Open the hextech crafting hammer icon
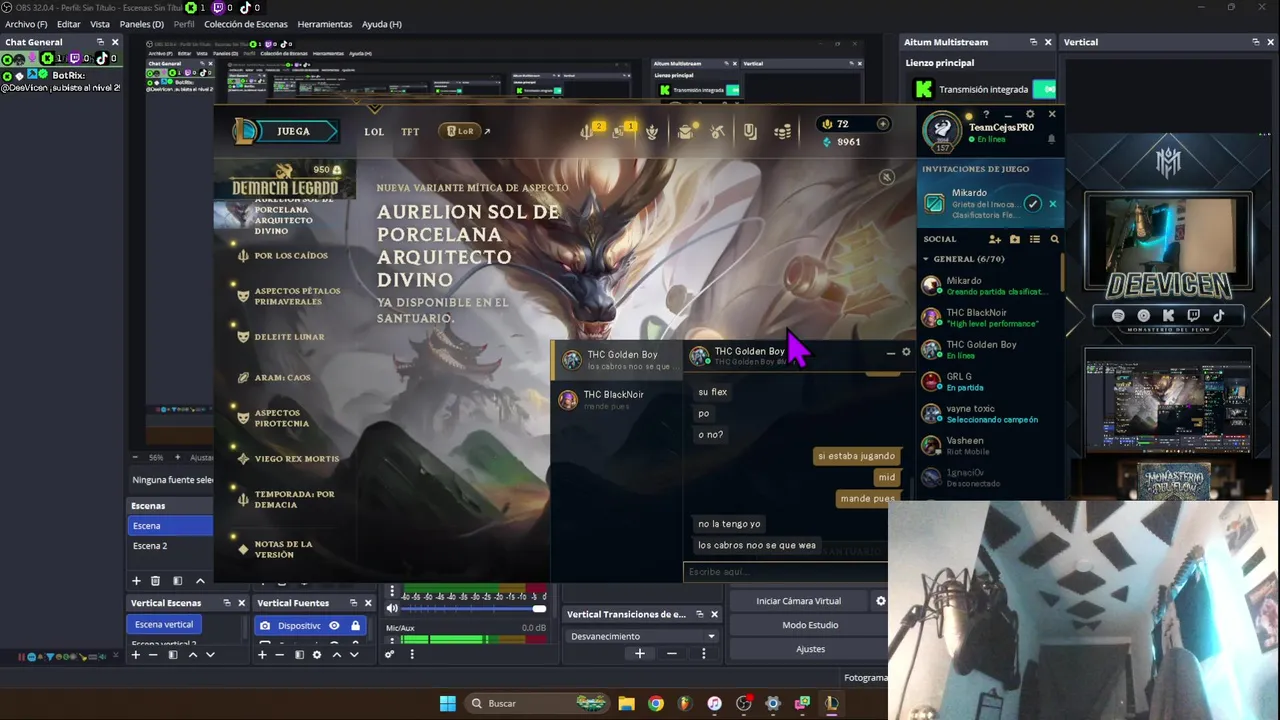Image resolution: width=1280 pixels, height=720 pixels. point(717,131)
